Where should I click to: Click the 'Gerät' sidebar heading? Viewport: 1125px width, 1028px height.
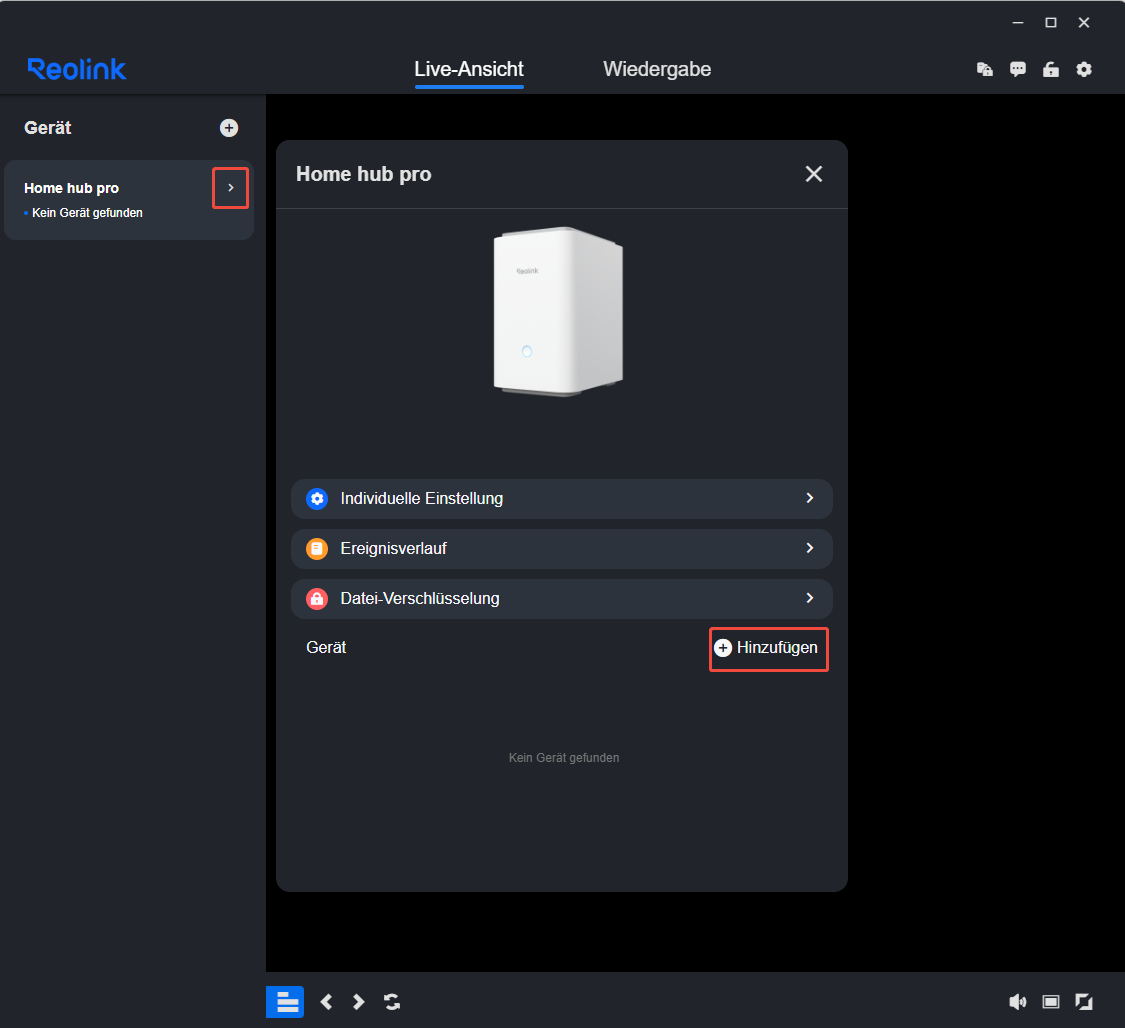click(x=48, y=128)
